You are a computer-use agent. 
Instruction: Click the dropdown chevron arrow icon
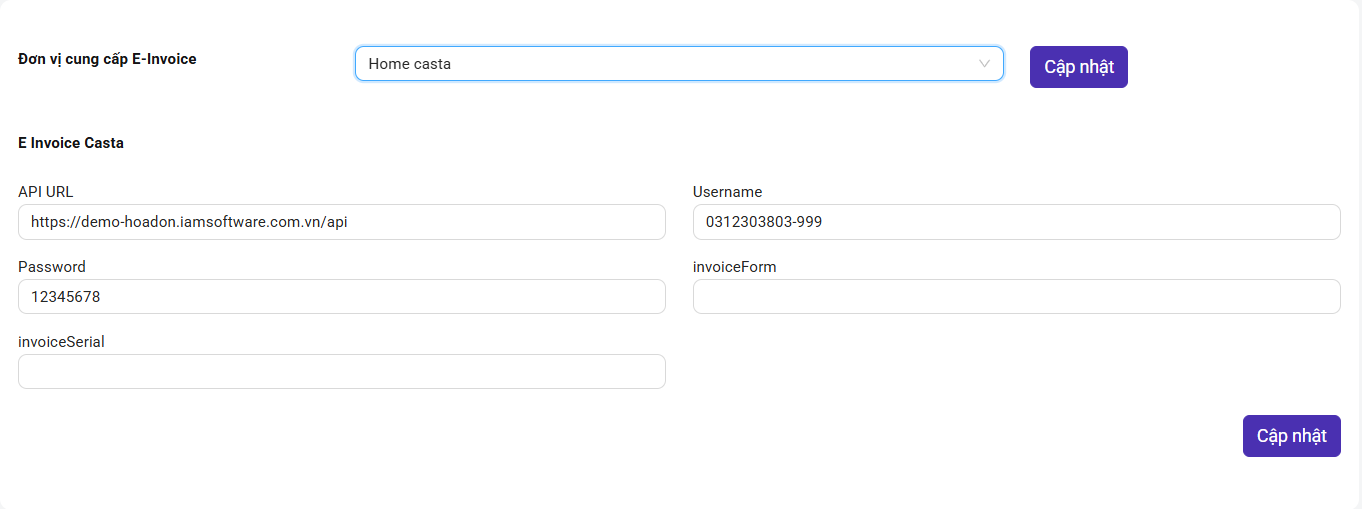tap(985, 64)
